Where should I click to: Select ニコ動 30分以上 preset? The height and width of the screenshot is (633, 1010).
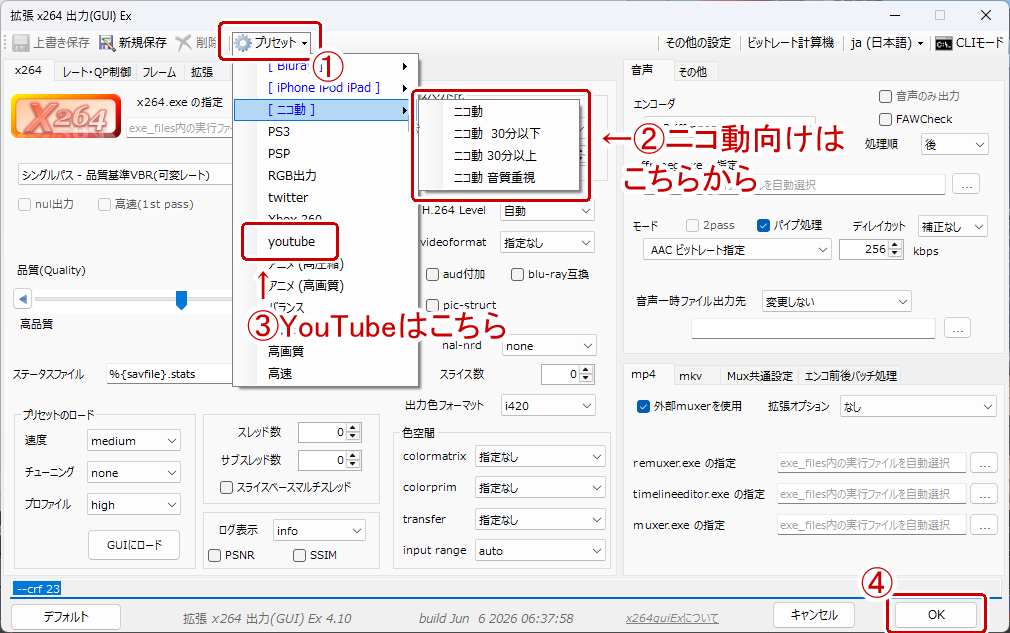pyautogui.click(x=495, y=156)
